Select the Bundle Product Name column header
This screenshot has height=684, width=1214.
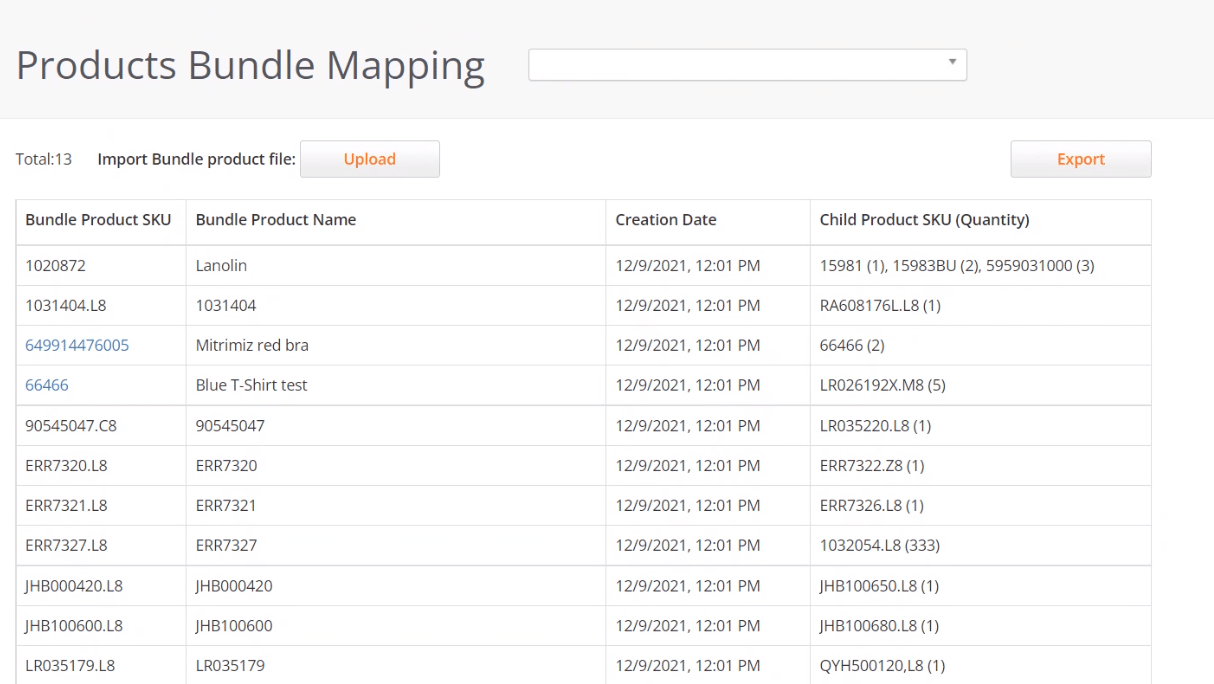click(276, 220)
